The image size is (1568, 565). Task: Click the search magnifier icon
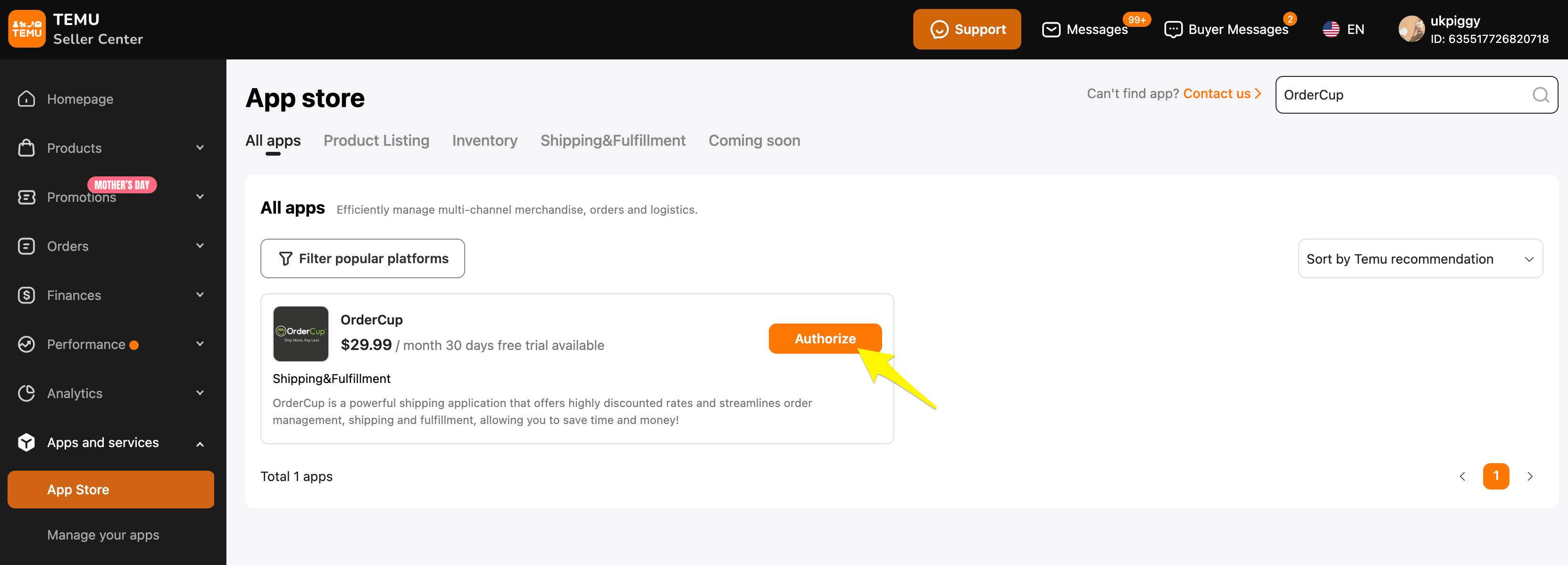coord(1540,95)
